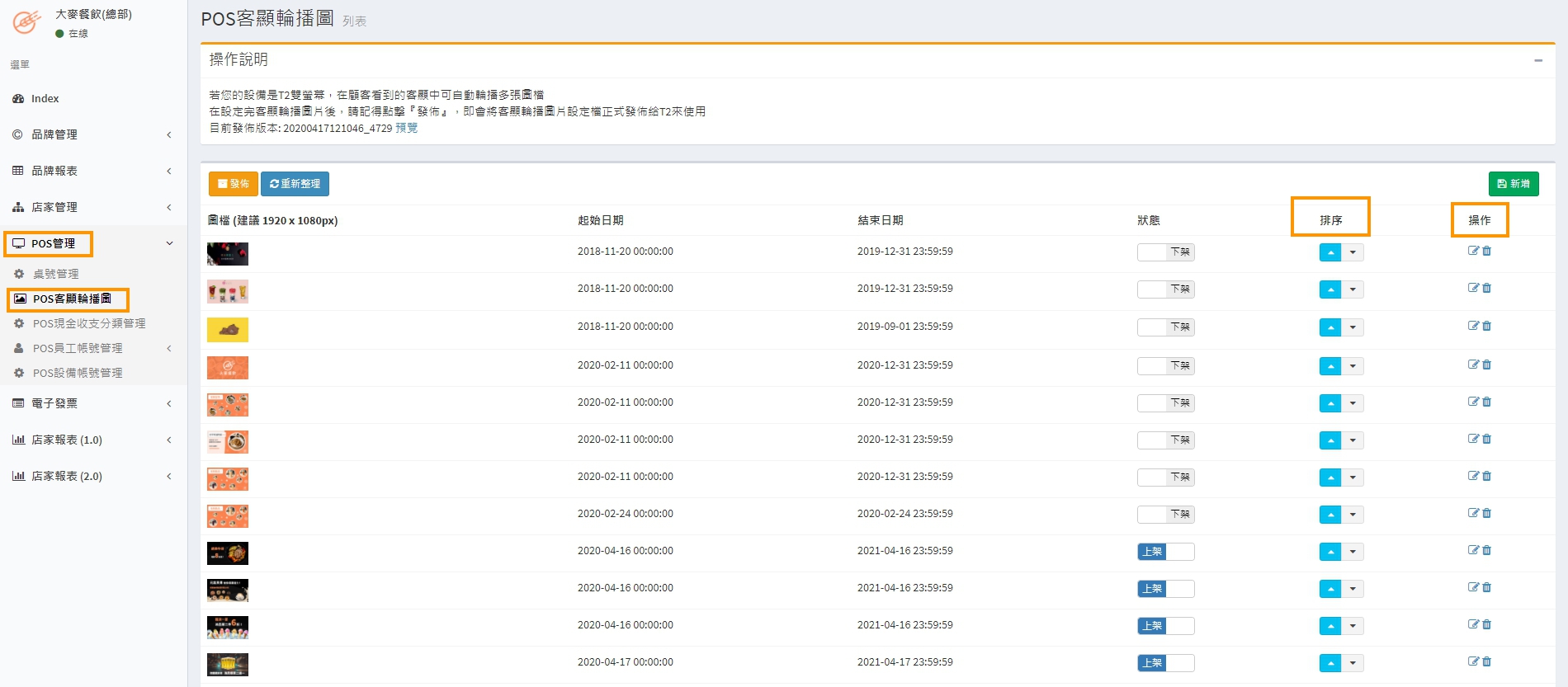Toggle 上架 switch for the 2020-04-17 image
This screenshot has width=1568, height=687.
[1165, 663]
